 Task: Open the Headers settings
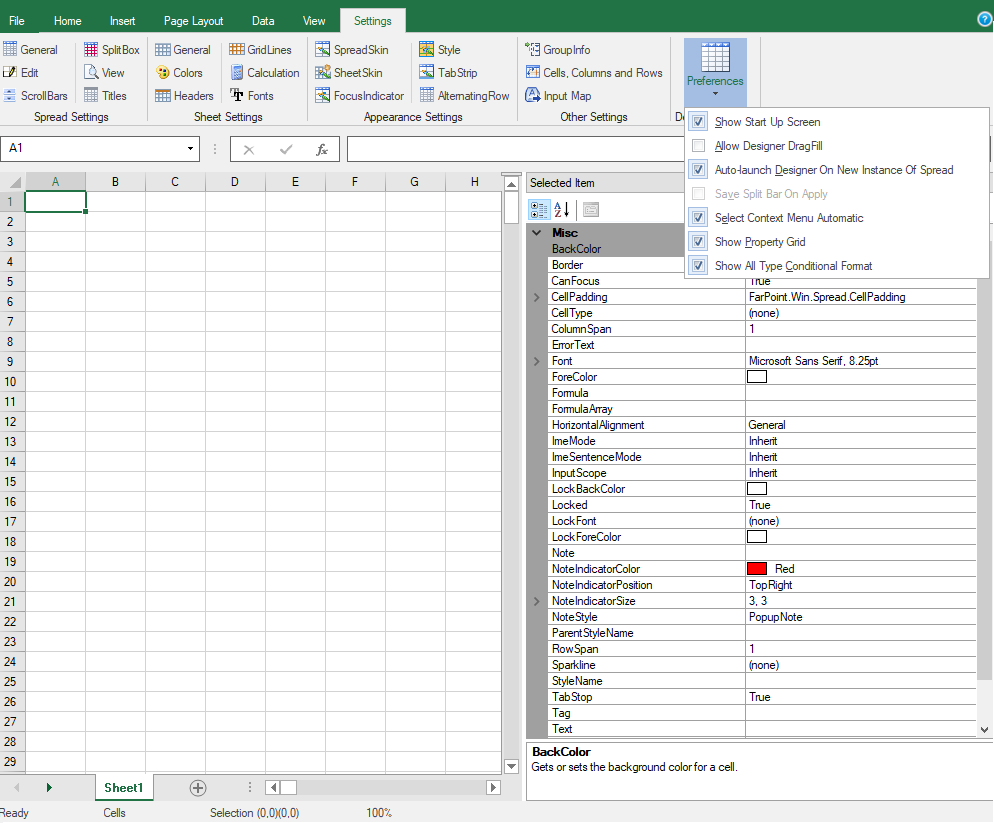[184, 96]
